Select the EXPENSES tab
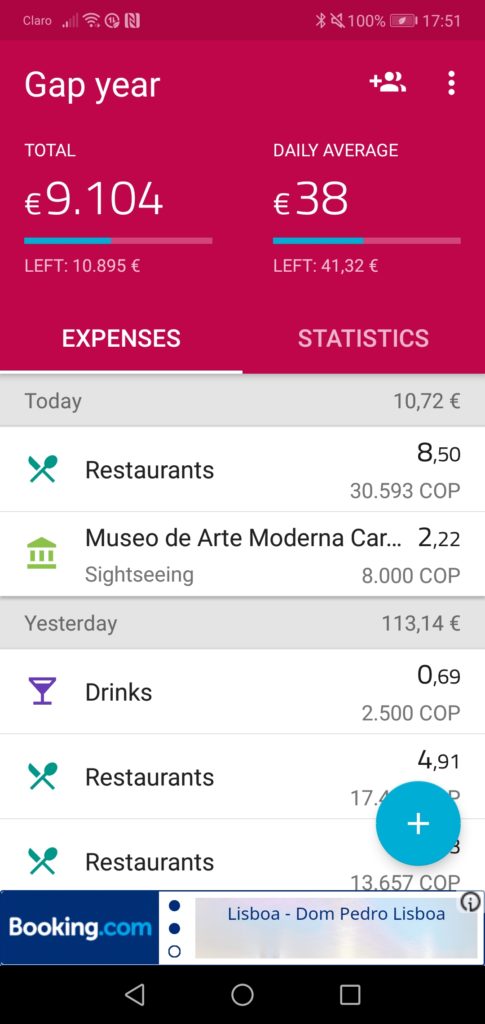 tap(121, 338)
